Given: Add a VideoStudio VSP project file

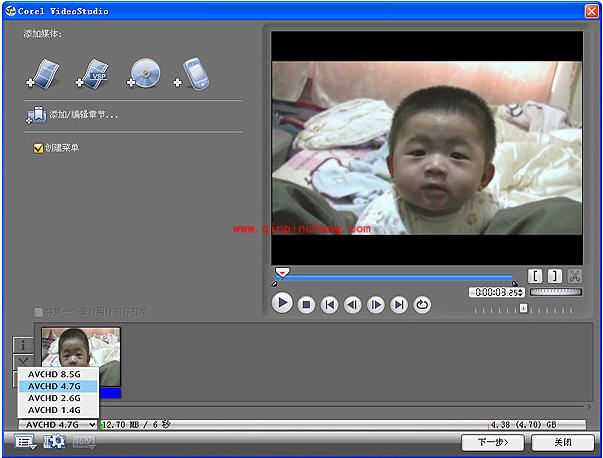Looking at the screenshot, I should pyautogui.click(x=94, y=73).
